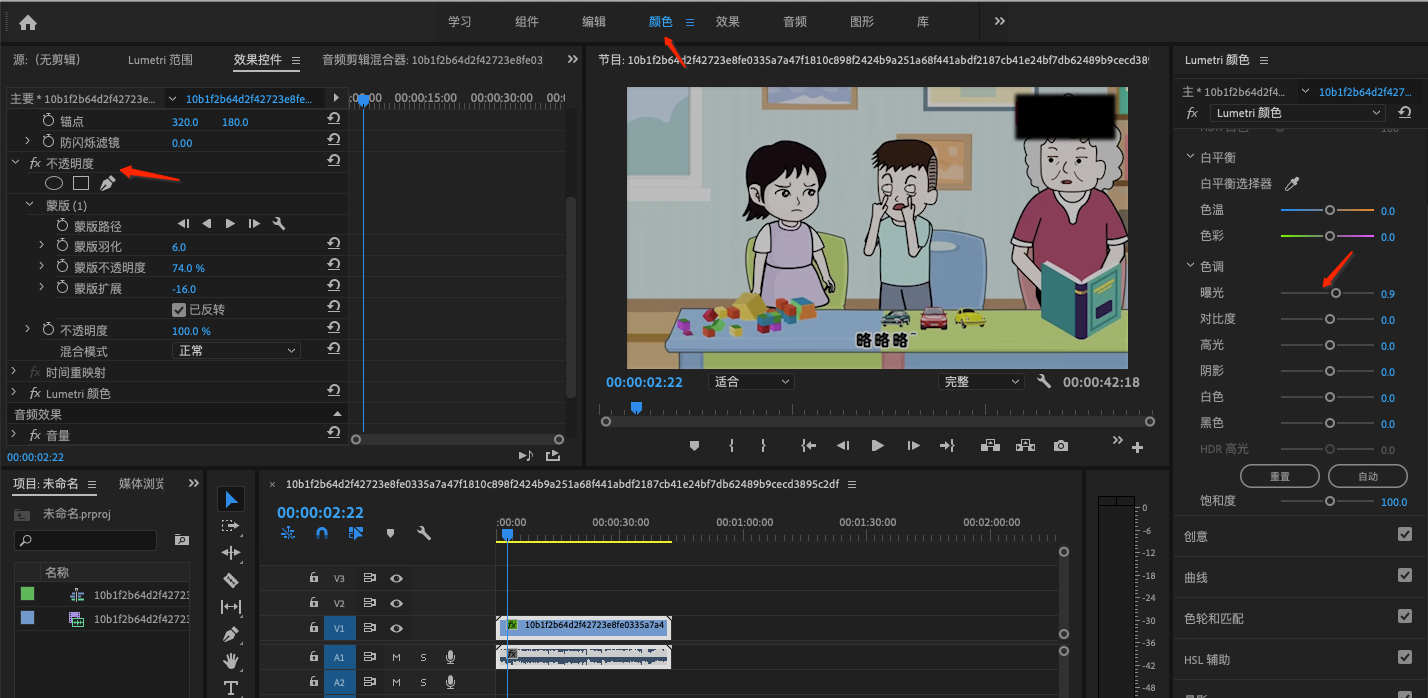Viewport: 1428px width, 698px height.
Task: Add marker in Program Monitor
Action: pos(695,446)
